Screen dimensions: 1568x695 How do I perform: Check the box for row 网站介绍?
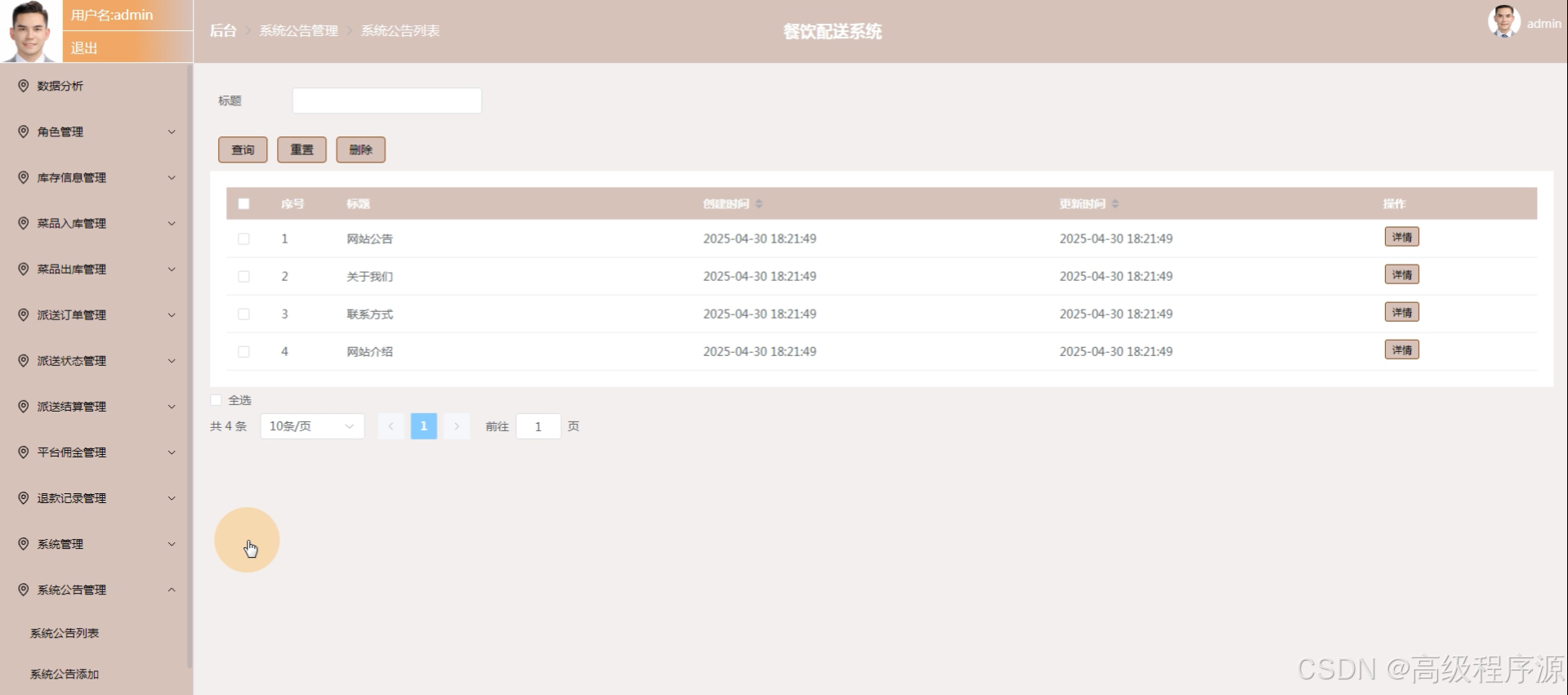pyautogui.click(x=243, y=351)
